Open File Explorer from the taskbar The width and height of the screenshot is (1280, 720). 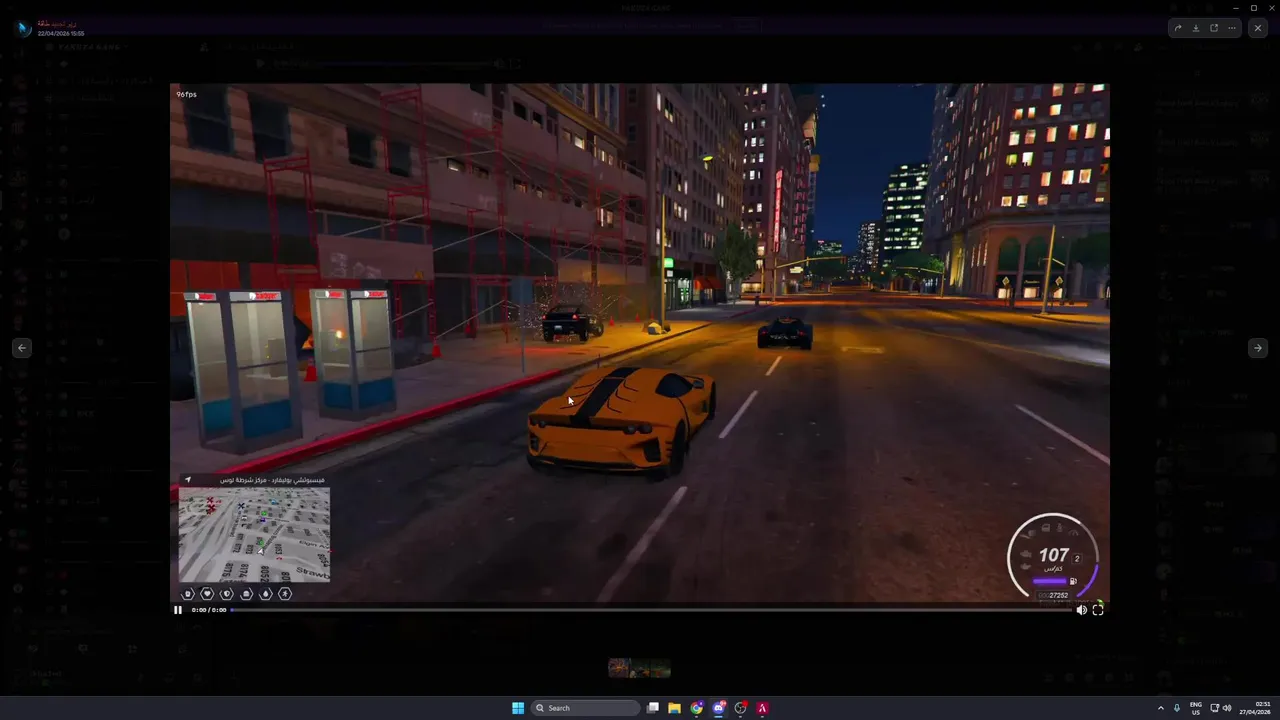[x=675, y=708]
